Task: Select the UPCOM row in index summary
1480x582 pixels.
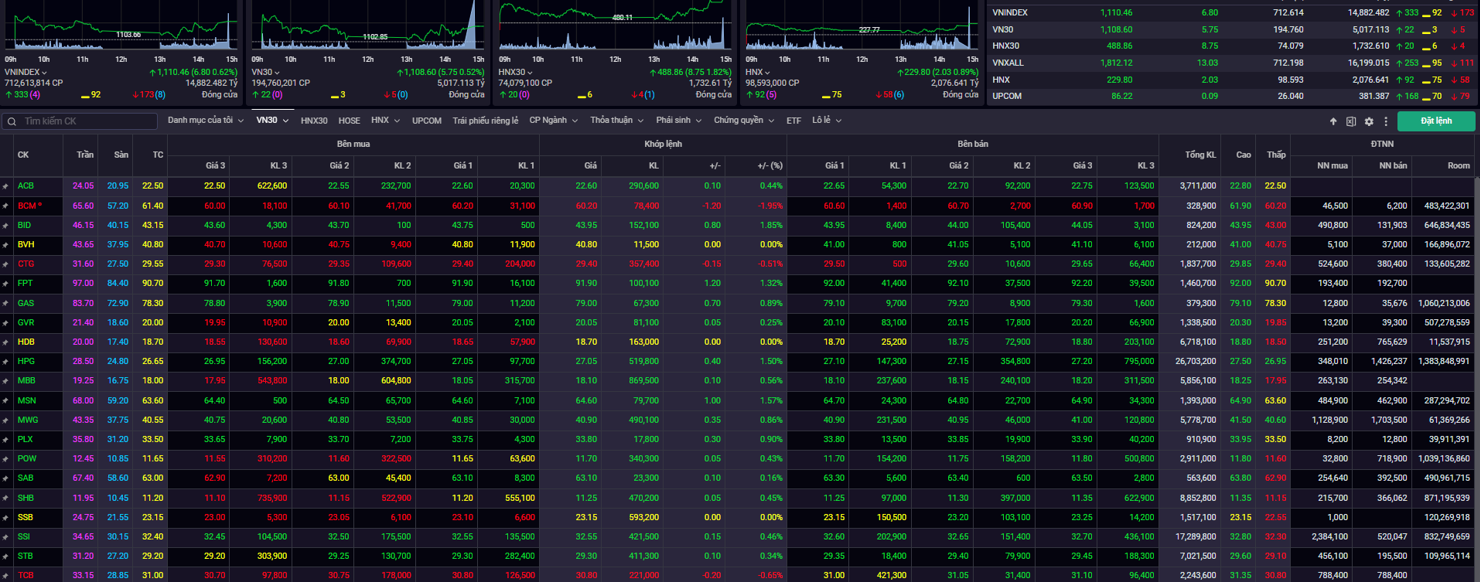Action: [x=1233, y=96]
